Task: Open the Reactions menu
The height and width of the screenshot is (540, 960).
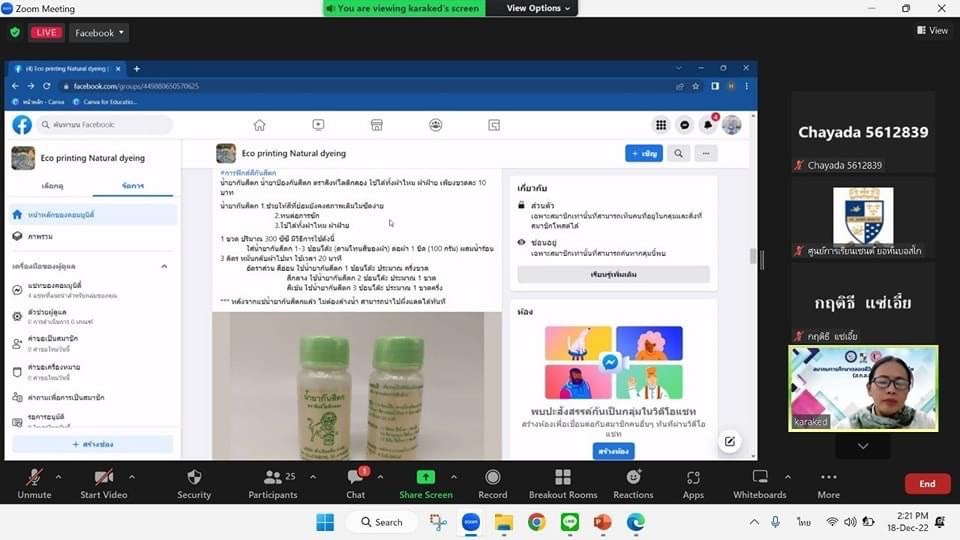Action: point(633,478)
